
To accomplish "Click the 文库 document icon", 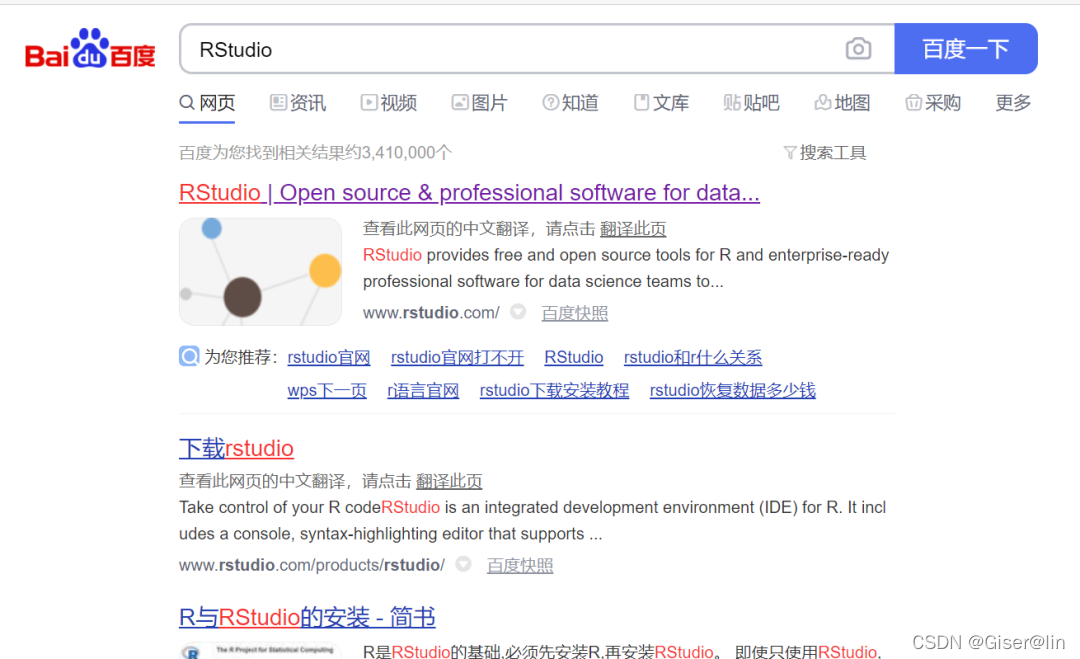I will [x=641, y=102].
